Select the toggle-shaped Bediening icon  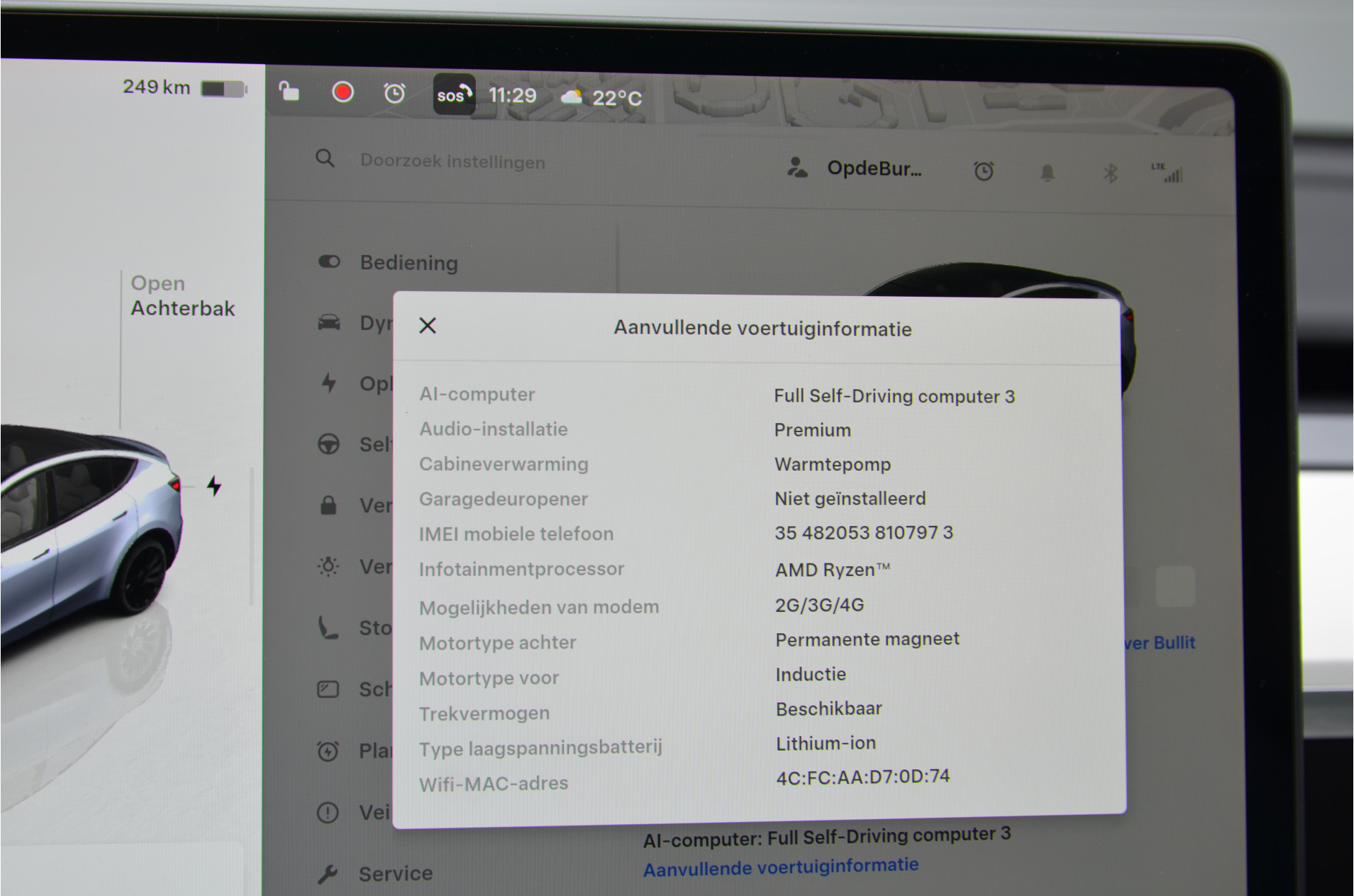click(x=329, y=262)
